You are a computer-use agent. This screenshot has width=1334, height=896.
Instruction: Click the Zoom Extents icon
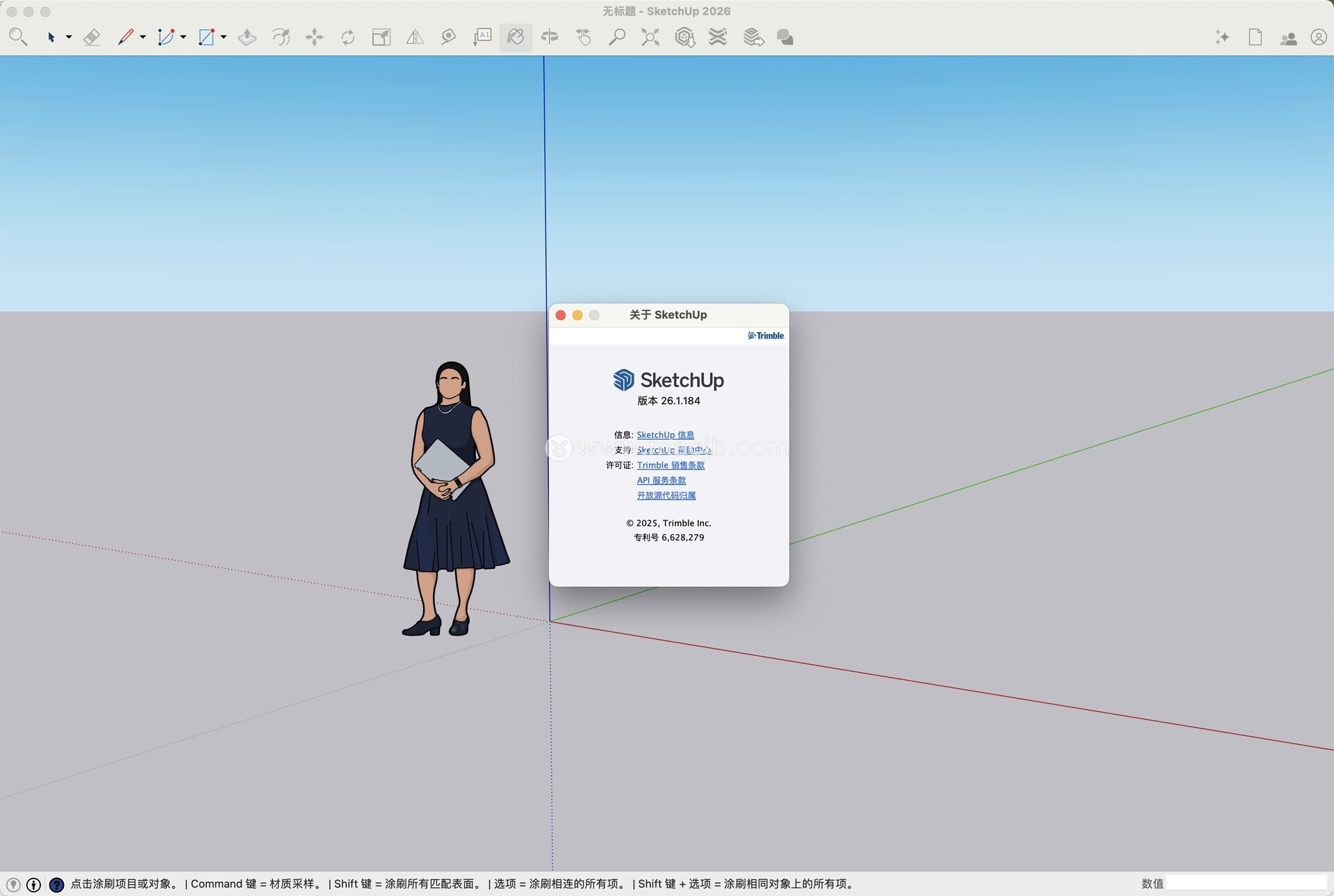(x=650, y=37)
